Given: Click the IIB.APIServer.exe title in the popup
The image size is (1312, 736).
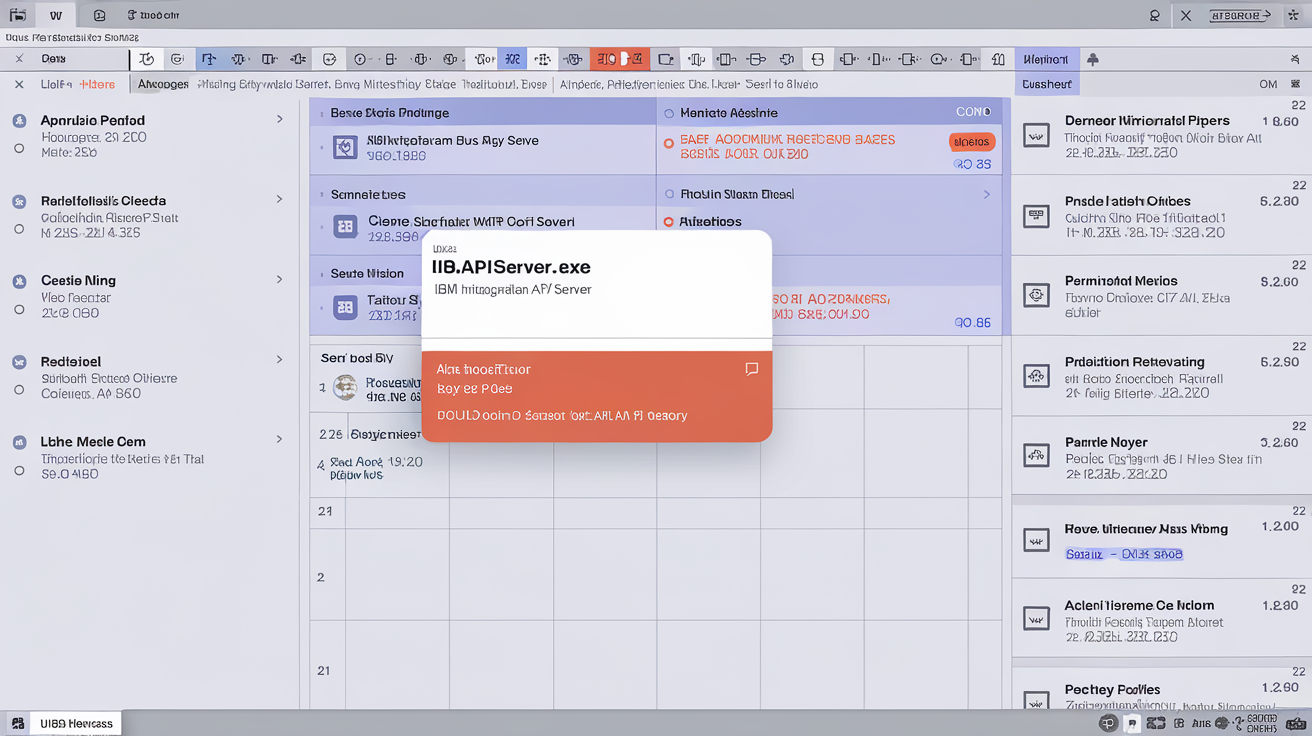Looking at the screenshot, I should point(511,267).
